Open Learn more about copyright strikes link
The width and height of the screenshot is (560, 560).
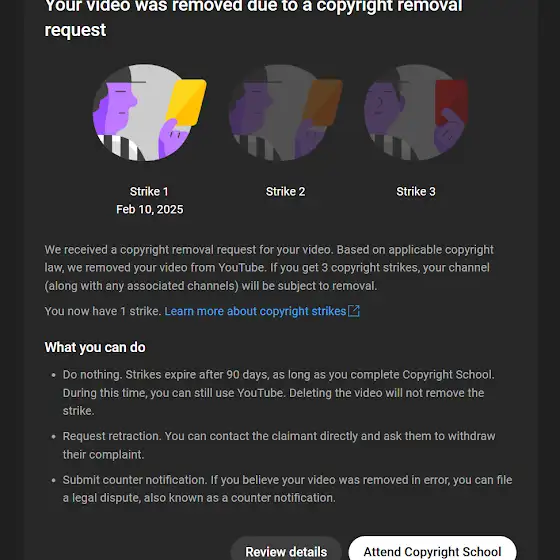[255, 311]
